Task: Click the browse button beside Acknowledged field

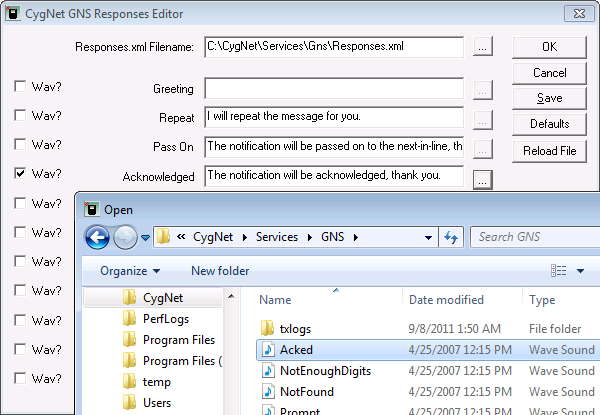Action: pyautogui.click(x=483, y=179)
